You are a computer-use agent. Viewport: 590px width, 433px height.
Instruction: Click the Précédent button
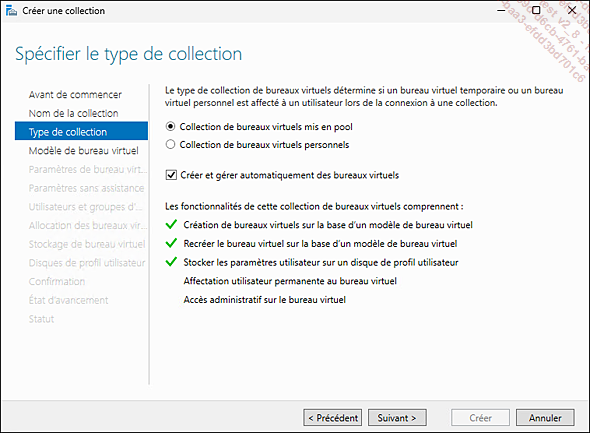(333, 418)
